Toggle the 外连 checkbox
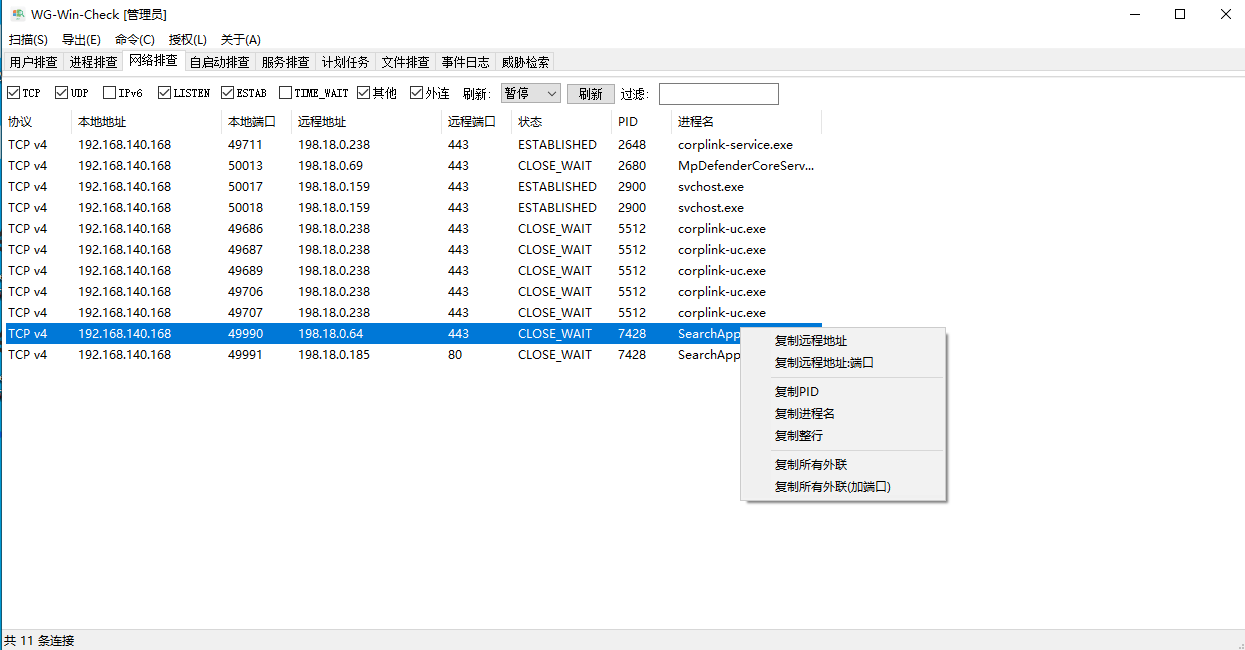1245x650 pixels. click(x=417, y=93)
